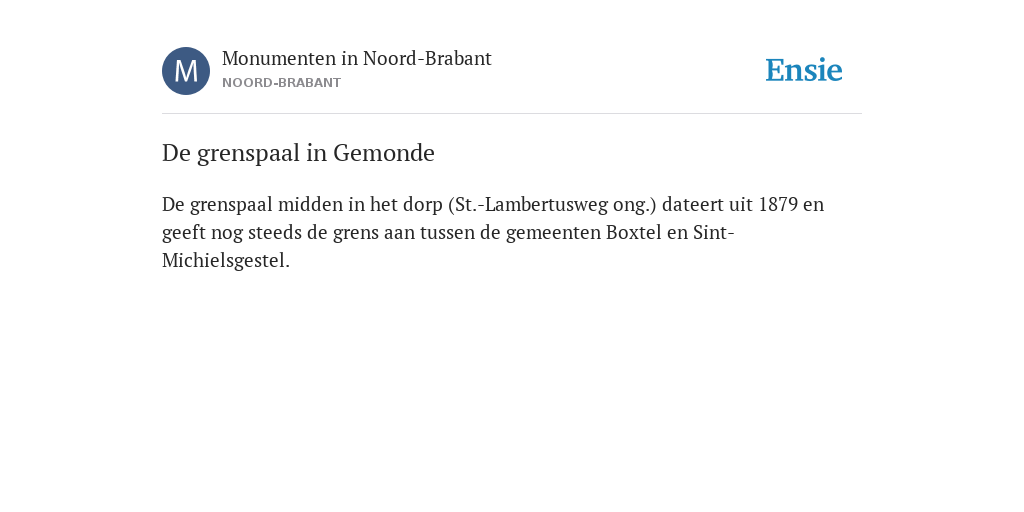Open the Ensie logo link

click(804, 70)
